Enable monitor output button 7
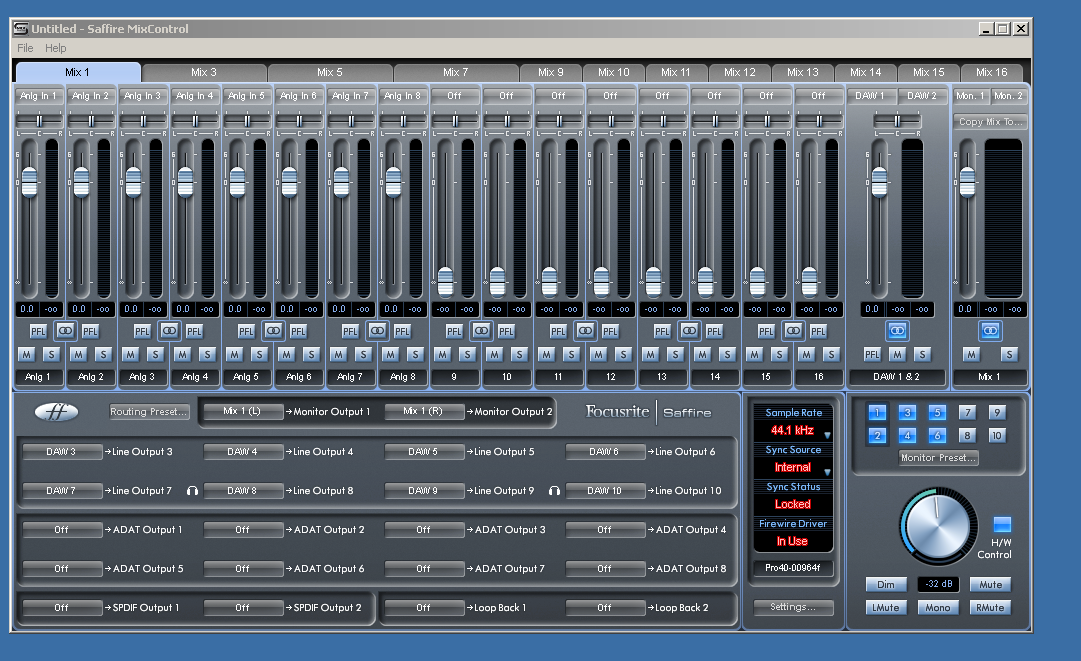The image size is (1081, 661). [966, 412]
